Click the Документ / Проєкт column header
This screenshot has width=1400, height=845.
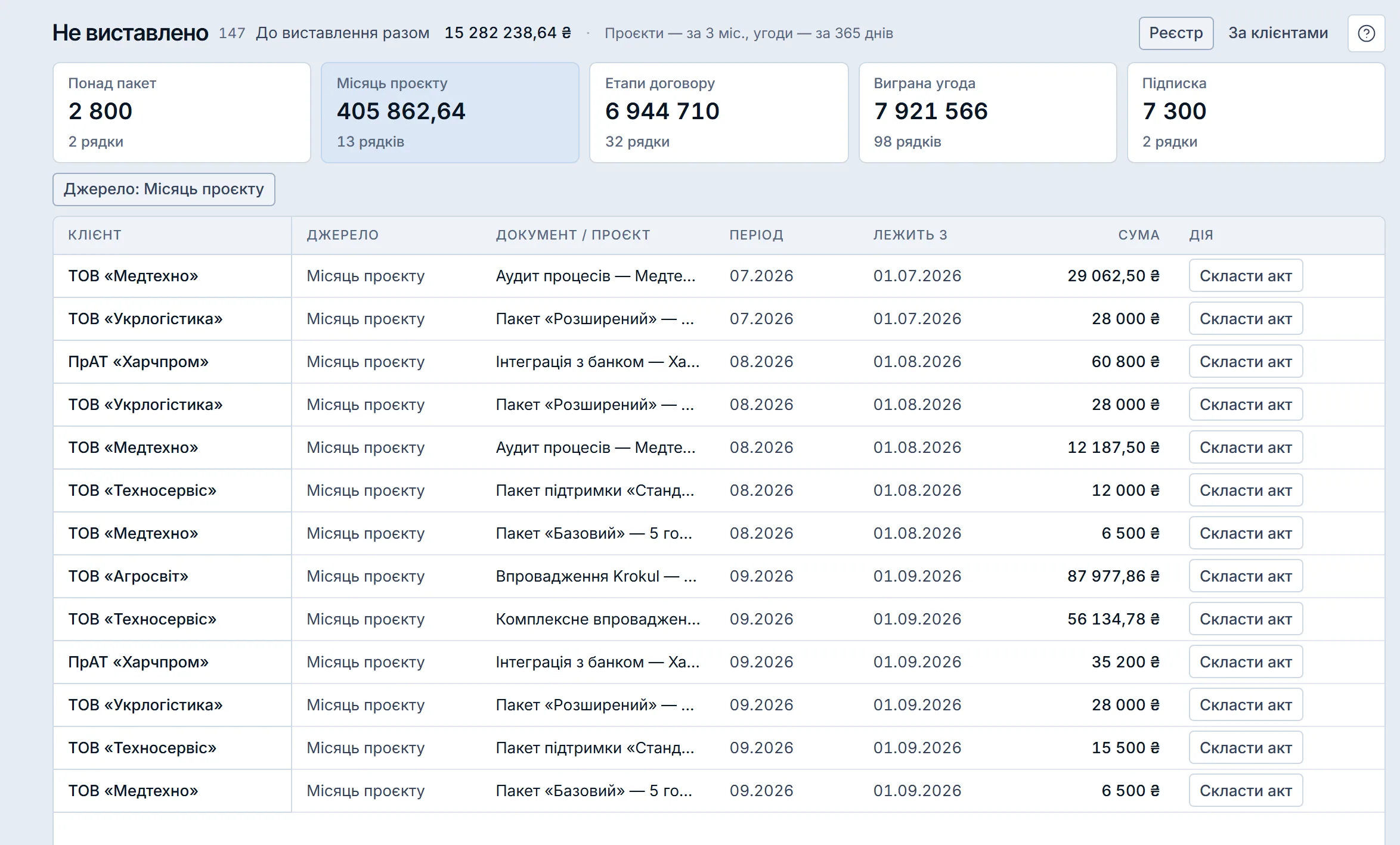click(x=573, y=235)
